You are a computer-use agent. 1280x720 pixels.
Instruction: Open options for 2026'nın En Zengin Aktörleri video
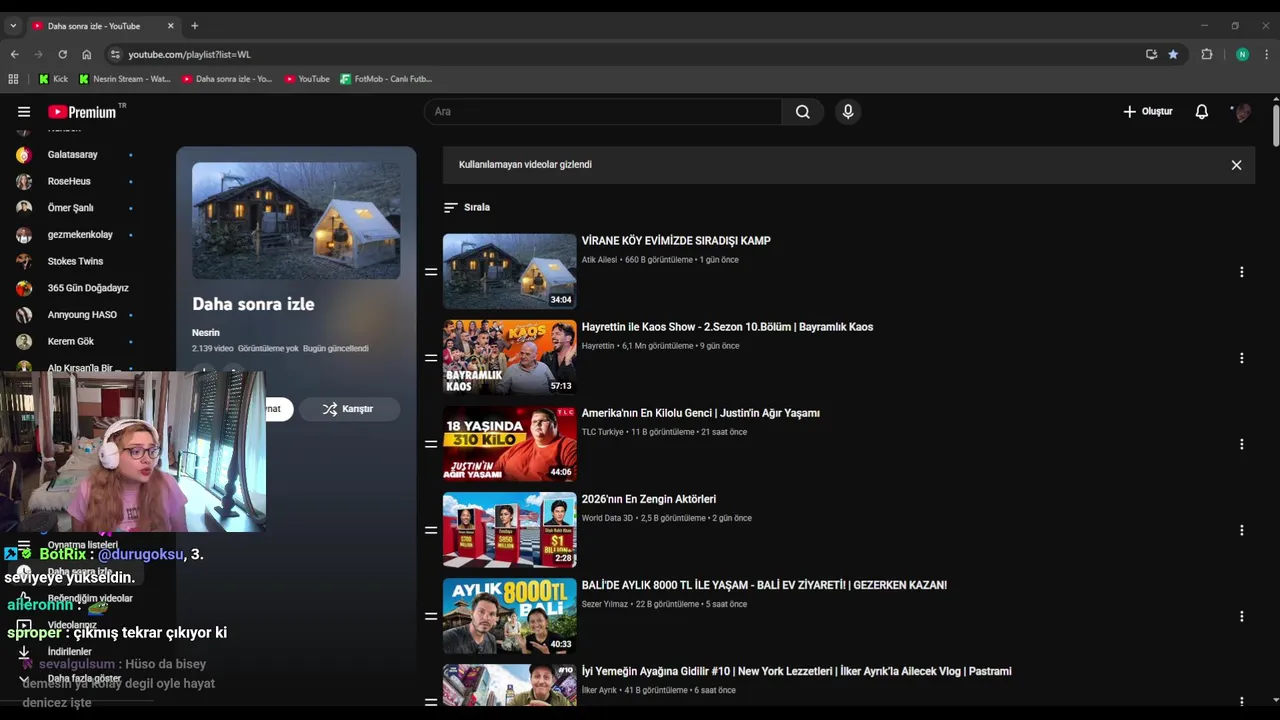(x=1241, y=530)
